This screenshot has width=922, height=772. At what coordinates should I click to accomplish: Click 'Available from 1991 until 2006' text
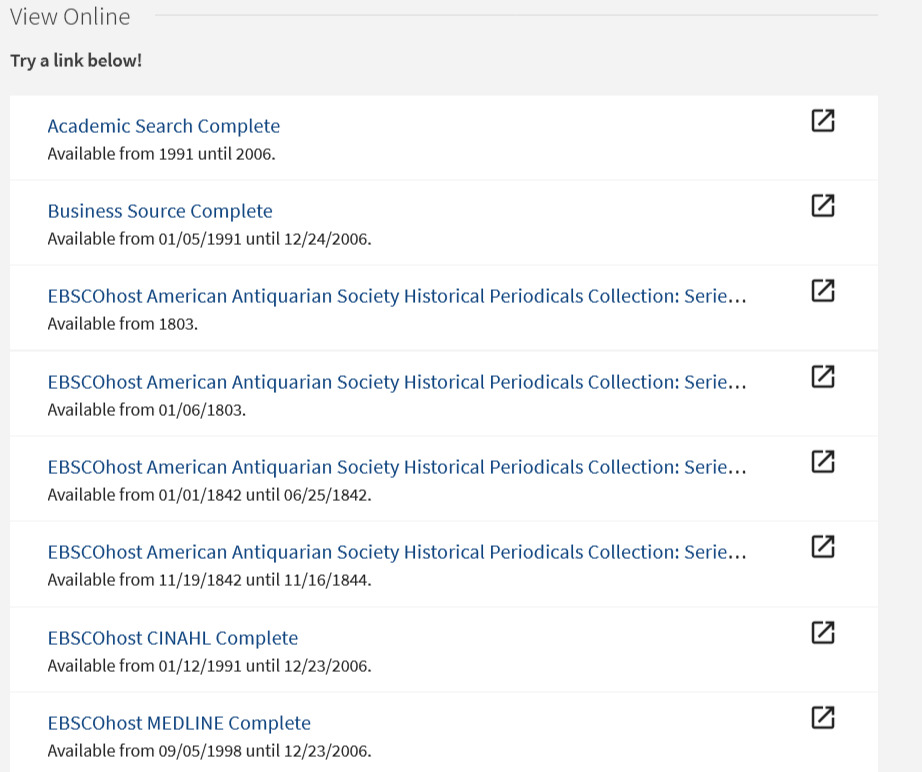point(161,154)
